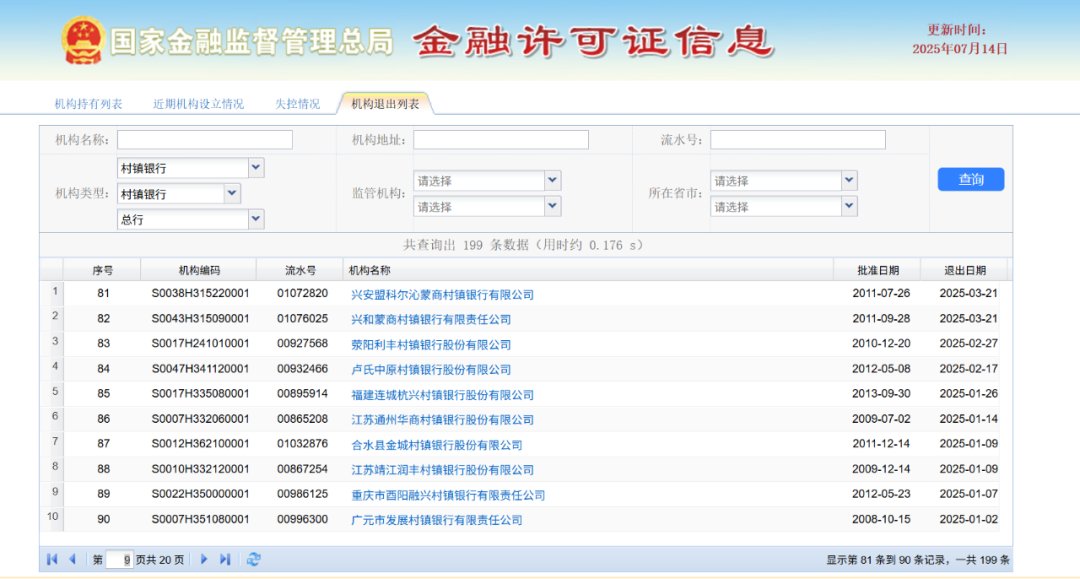Focus the 流水号 input field
The width and height of the screenshot is (1080, 579).
tap(798, 140)
